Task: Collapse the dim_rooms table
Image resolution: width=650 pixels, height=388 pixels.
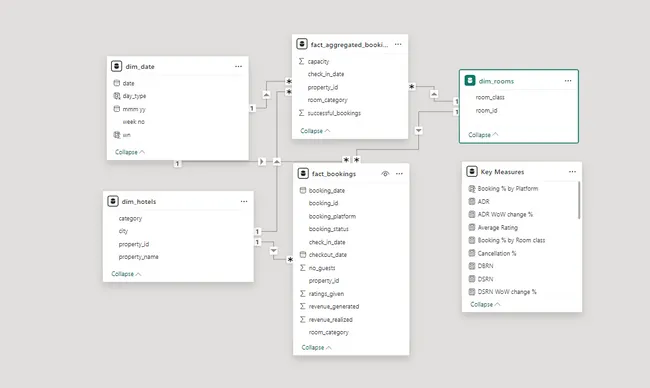Action: (483, 135)
